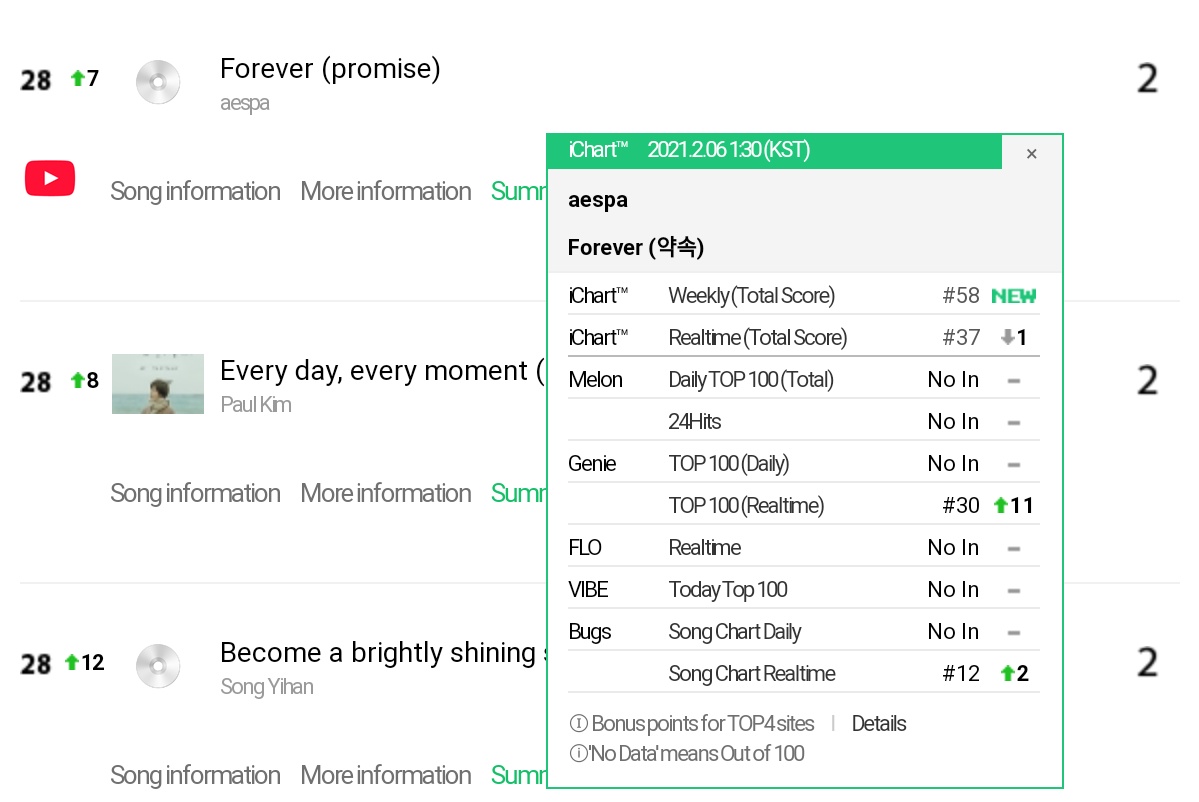Viewport: 1199px width, 802px height.
Task: Click the rank number 28 beside Forever (promise)
Action: [x=35, y=80]
